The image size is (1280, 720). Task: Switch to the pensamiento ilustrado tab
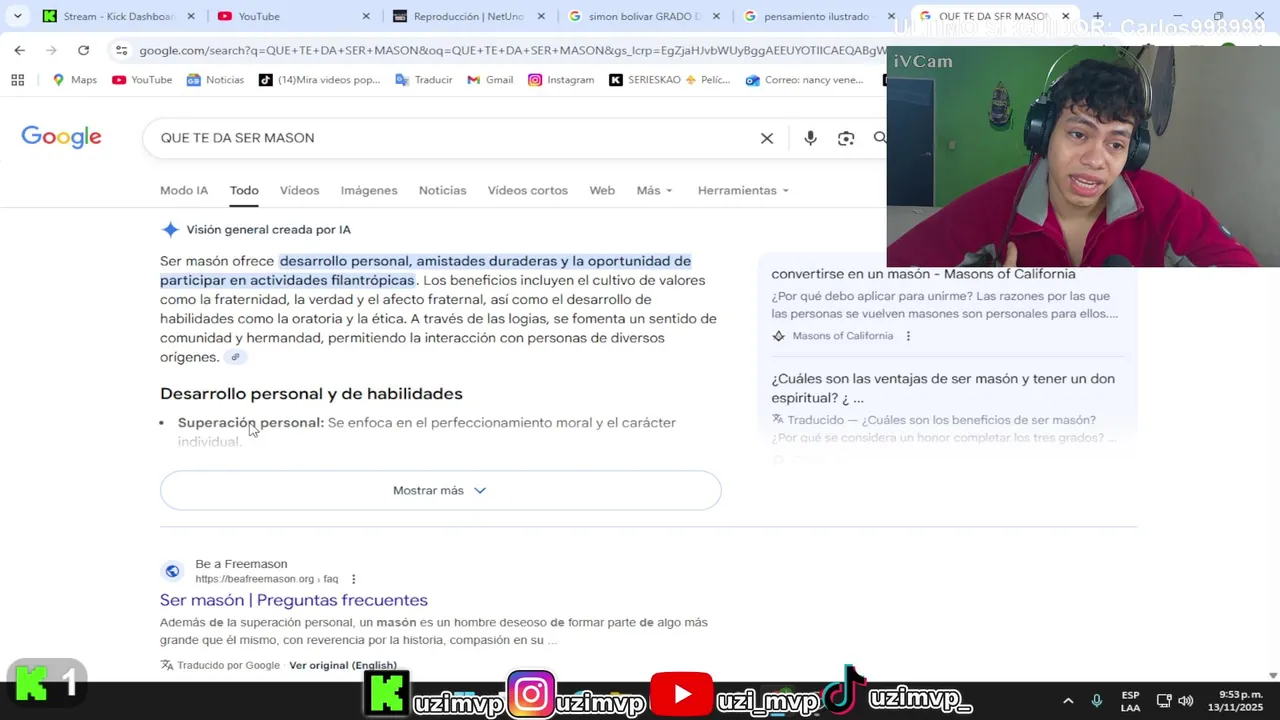[x=818, y=16]
